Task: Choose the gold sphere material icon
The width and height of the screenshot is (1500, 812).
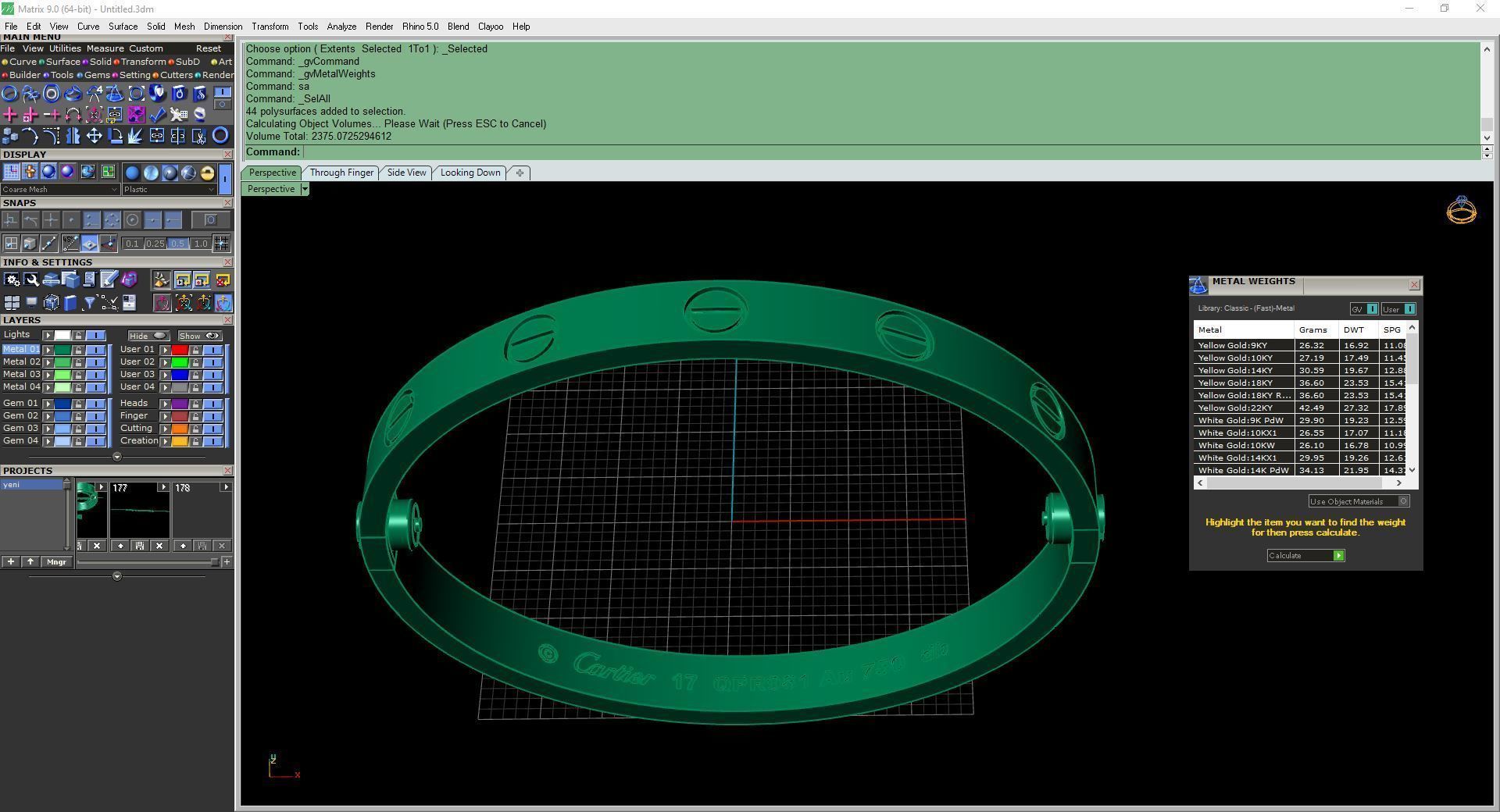Action: 207,173
